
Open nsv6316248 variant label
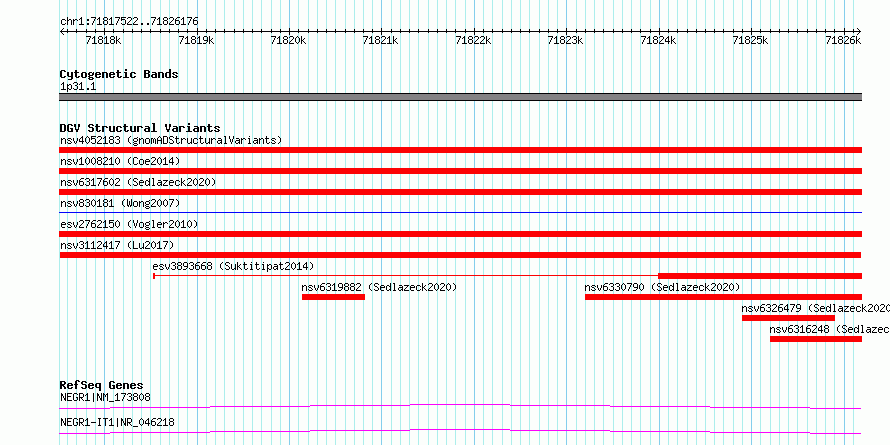coord(829,329)
